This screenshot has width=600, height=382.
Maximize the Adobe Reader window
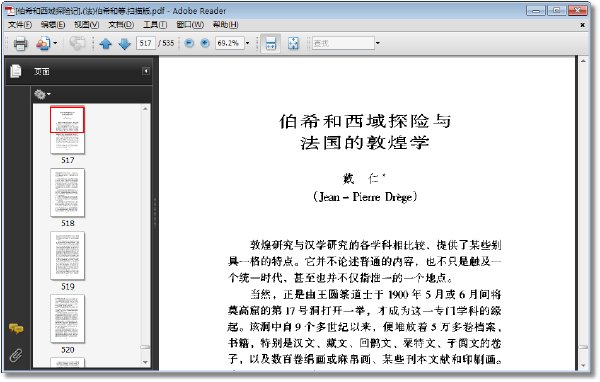point(556,10)
